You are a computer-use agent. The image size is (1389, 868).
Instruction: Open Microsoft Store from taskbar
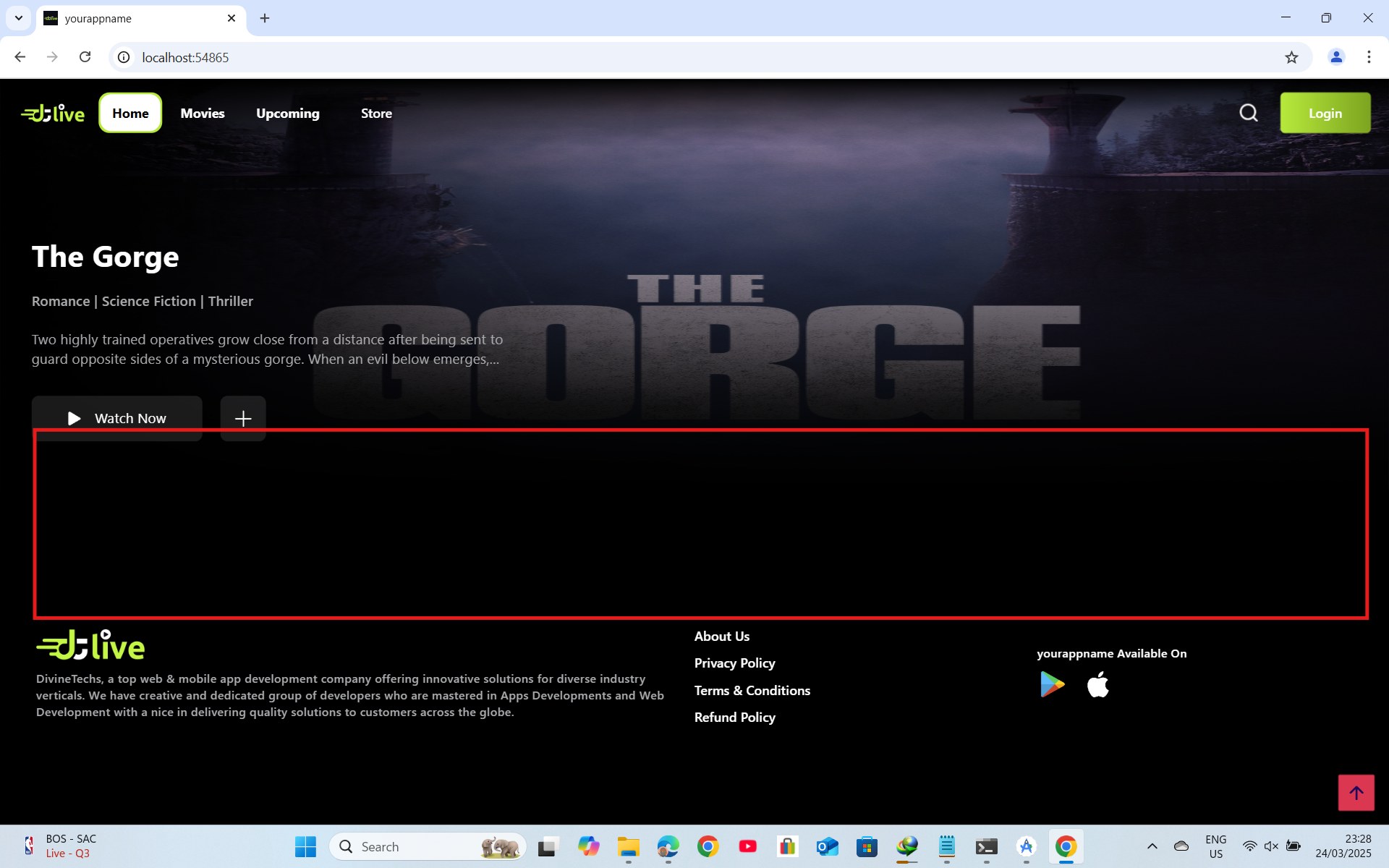pos(867,846)
